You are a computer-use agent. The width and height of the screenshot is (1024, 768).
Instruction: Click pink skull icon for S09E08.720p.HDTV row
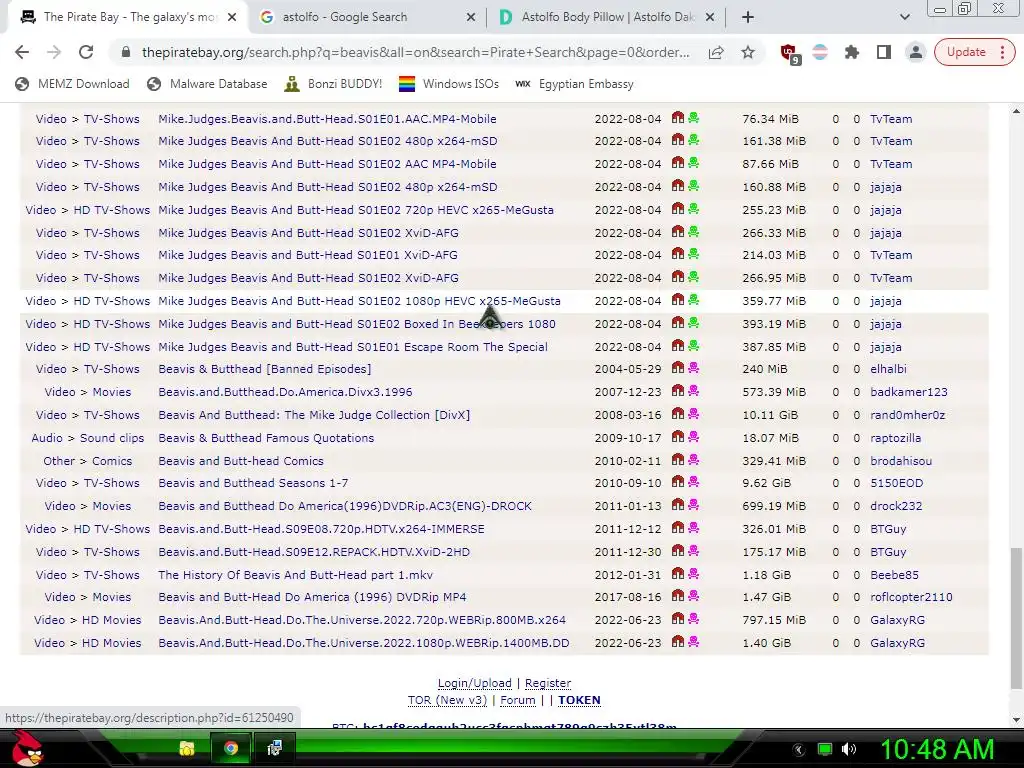point(694,528)
